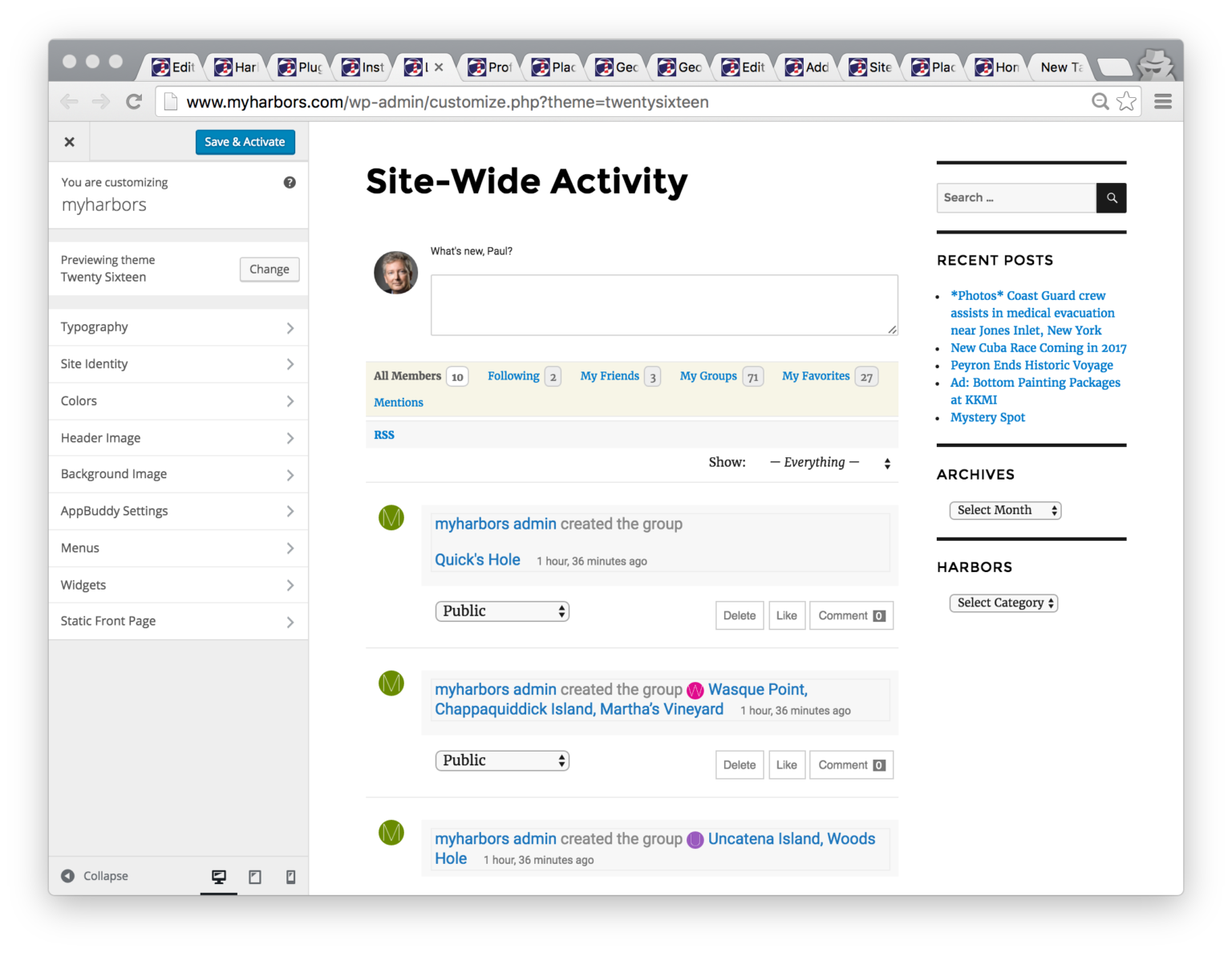
Task: Open the Select Month archives dropdown
Action: pyautogui.click(x=1006, y=510)
